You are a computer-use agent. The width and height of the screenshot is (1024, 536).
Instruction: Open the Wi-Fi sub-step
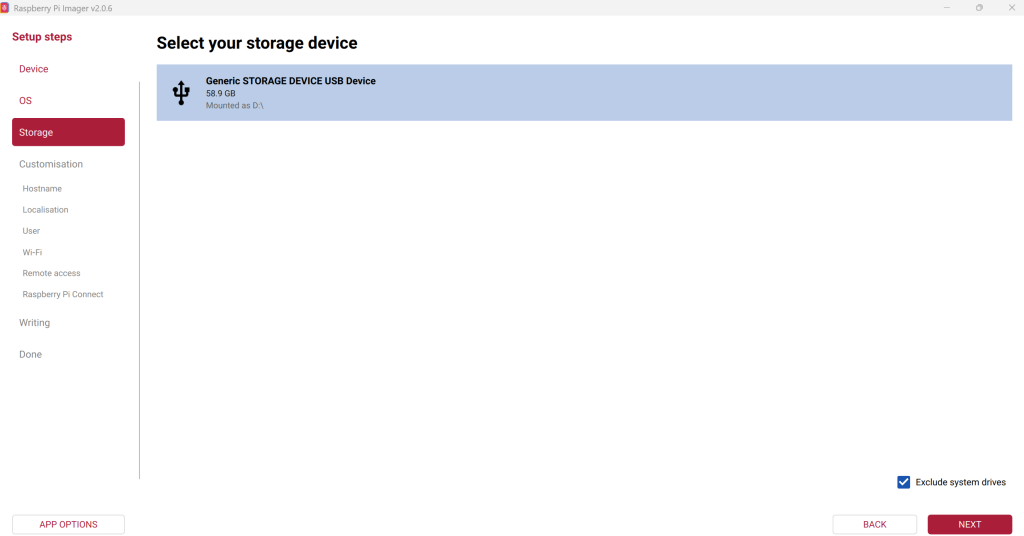32,252
